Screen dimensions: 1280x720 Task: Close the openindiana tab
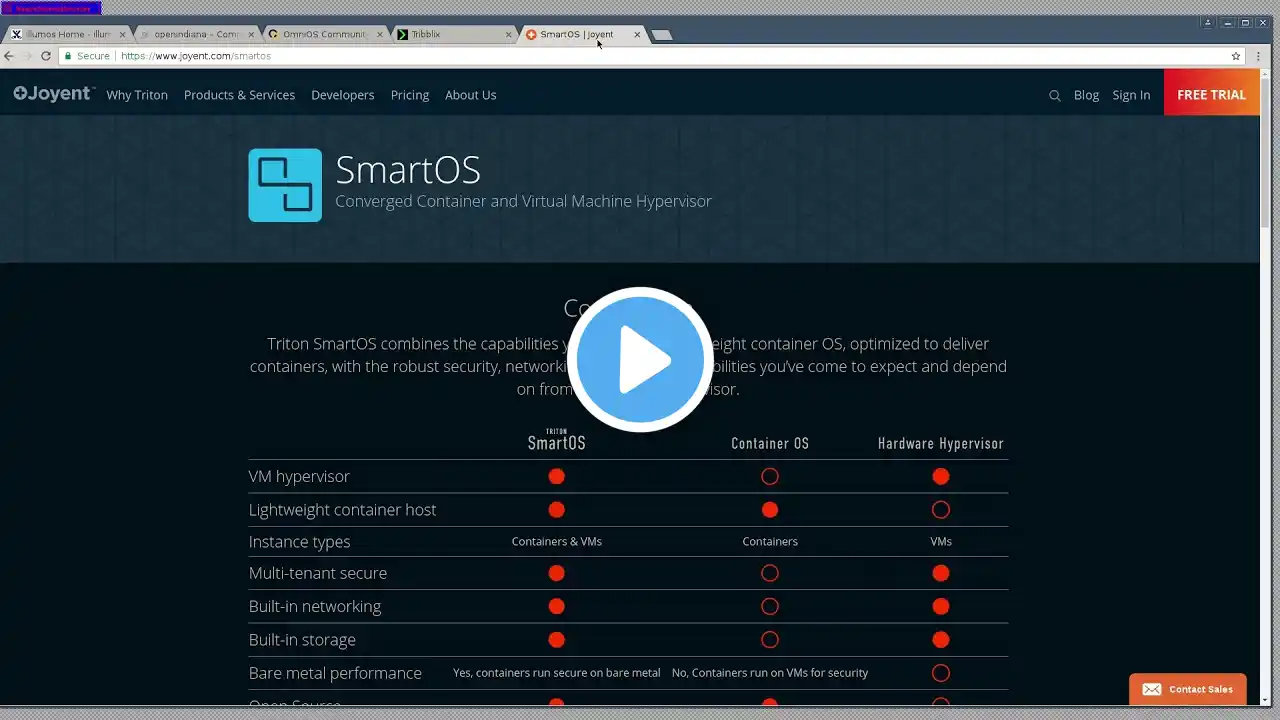click(x=252, y=34)
